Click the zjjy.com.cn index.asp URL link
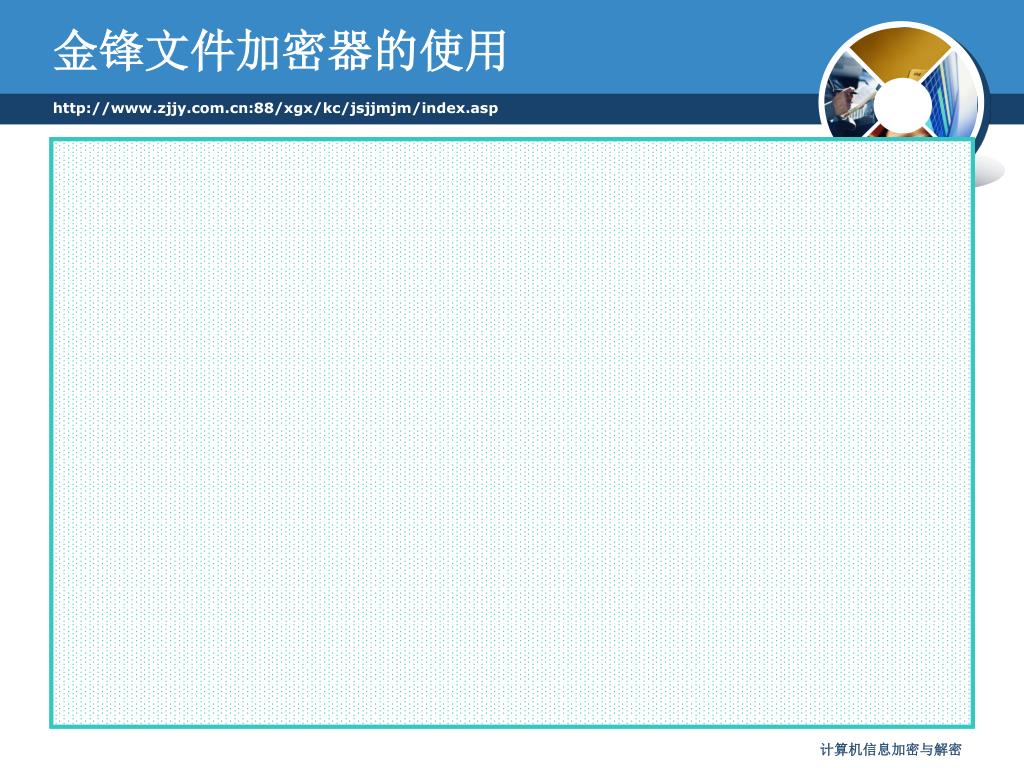 (275, 108)
